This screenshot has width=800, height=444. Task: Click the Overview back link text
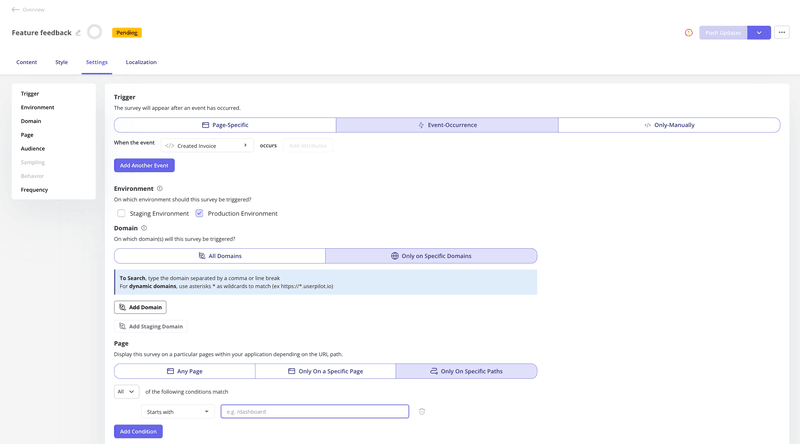[33, 10]
